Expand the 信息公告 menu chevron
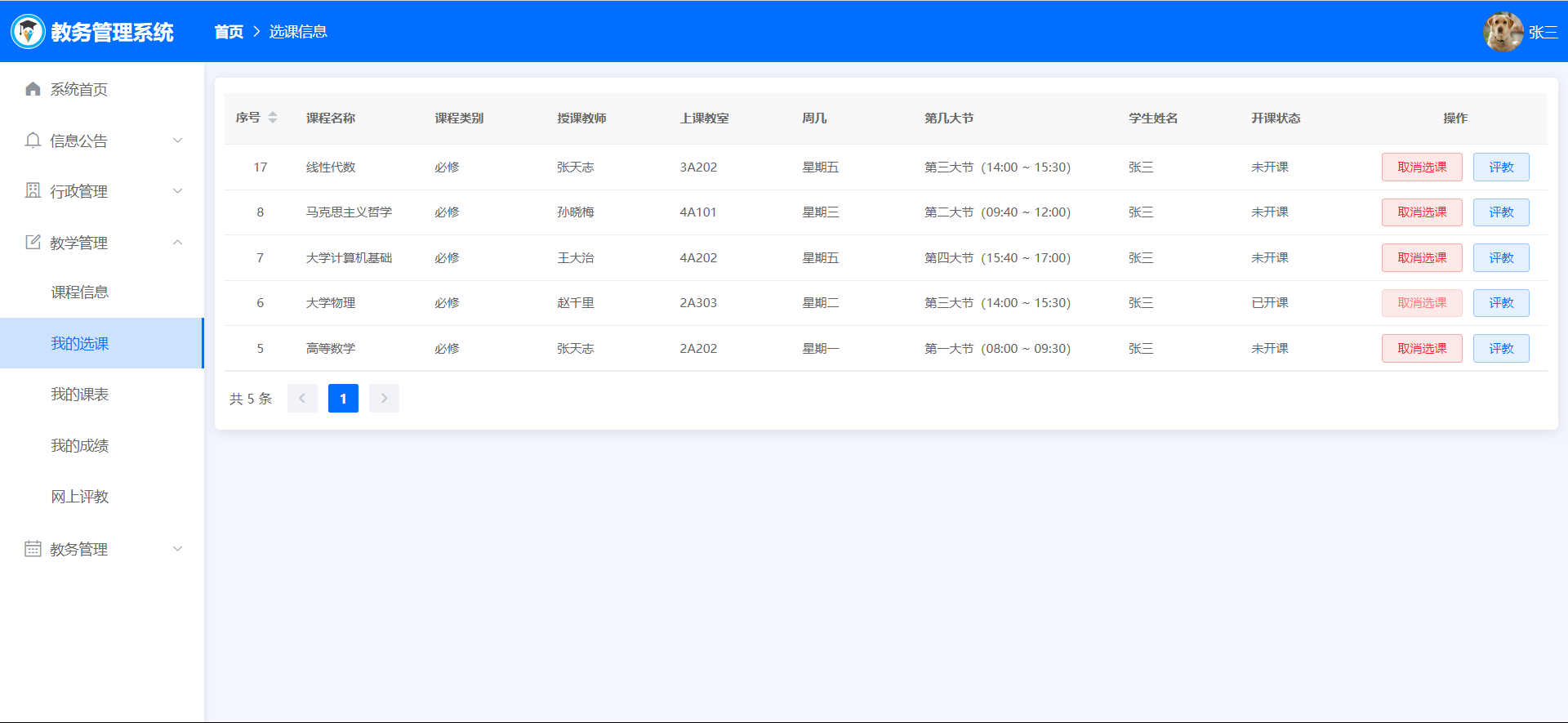The image size is (1568, 723). 178,141
